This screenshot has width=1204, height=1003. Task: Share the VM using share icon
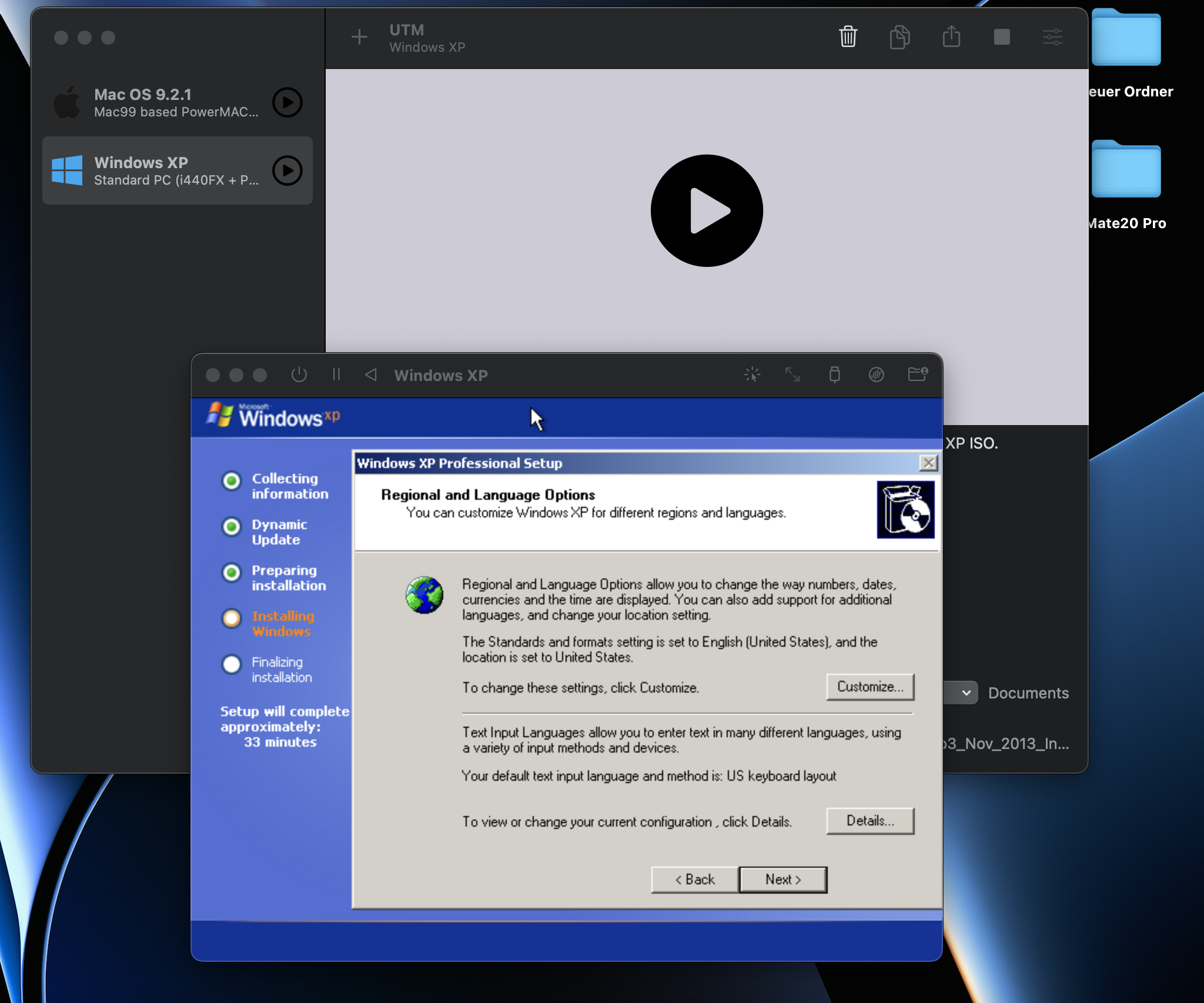[x=951, y=37]
